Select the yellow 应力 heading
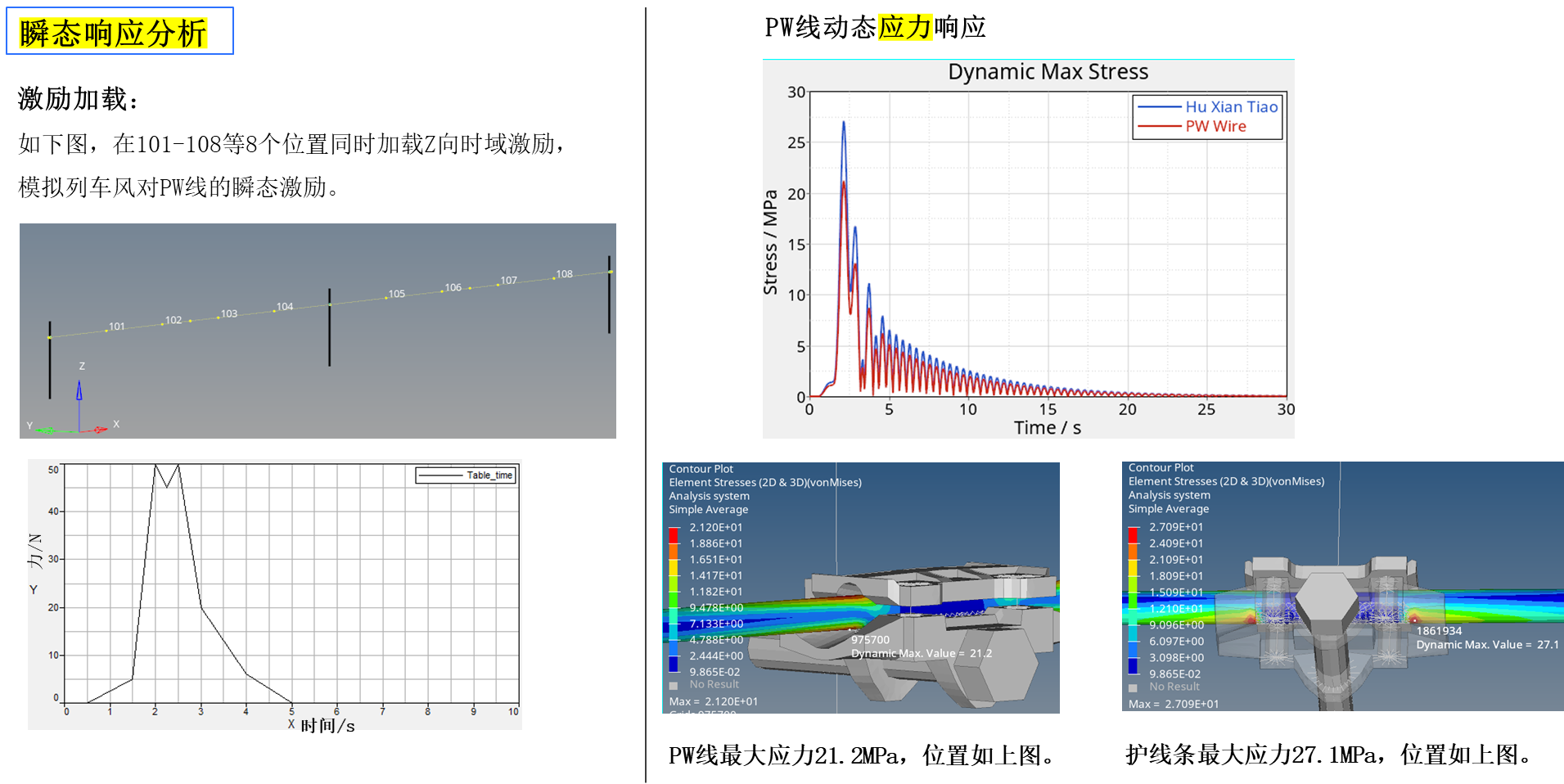 click(904, 27)
